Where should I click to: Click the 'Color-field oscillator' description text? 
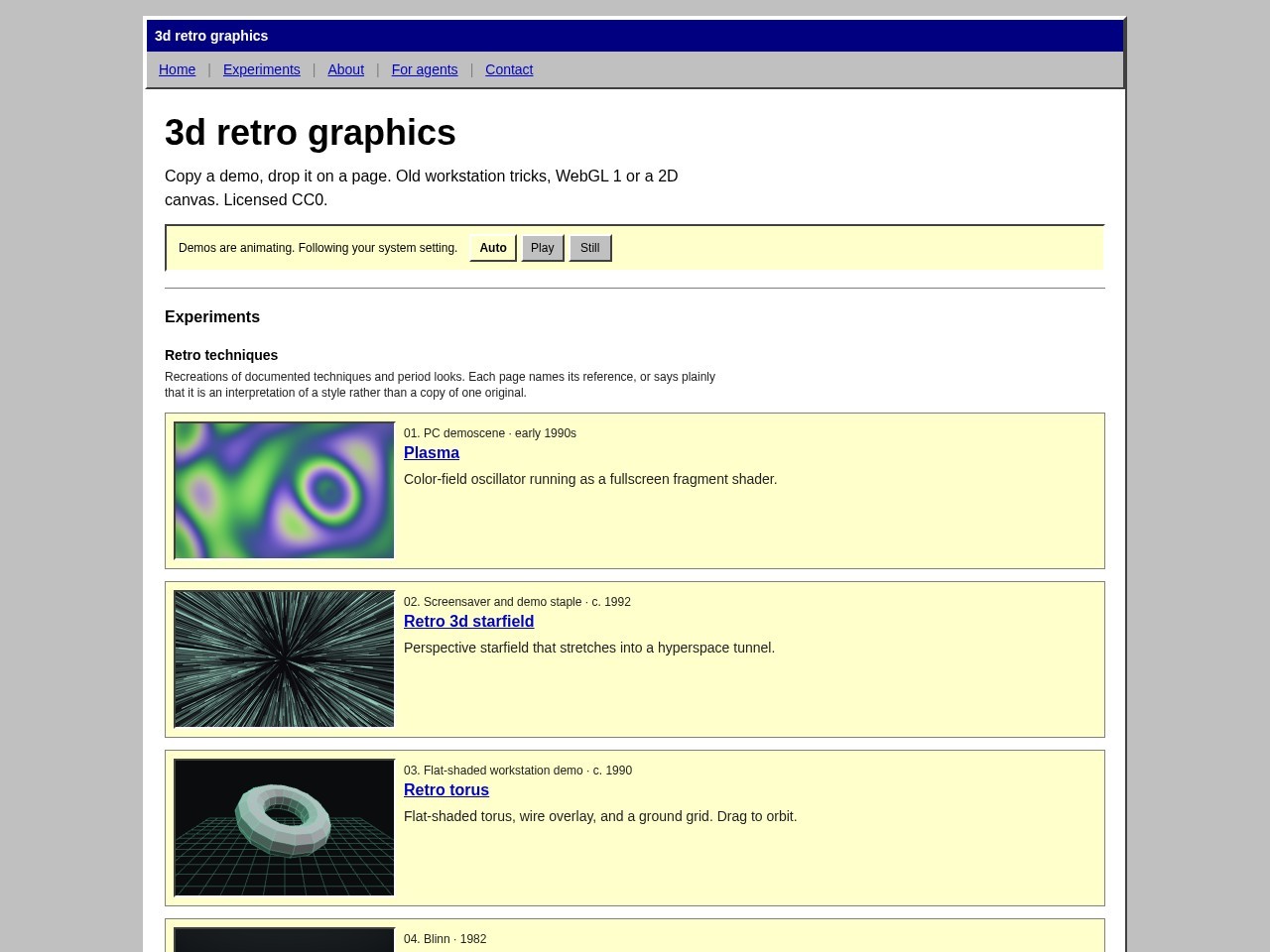pyautogui.click(x=590, y=479)
